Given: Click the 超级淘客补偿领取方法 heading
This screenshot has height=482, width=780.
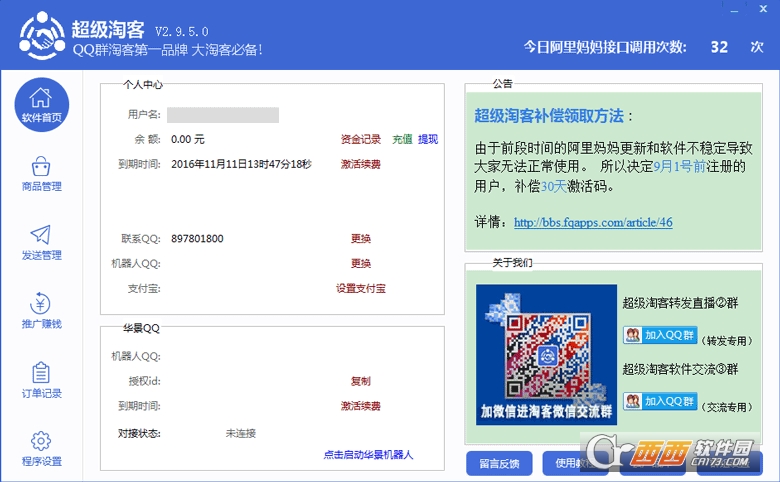Looking at the screenshot, I should (549, 116).
